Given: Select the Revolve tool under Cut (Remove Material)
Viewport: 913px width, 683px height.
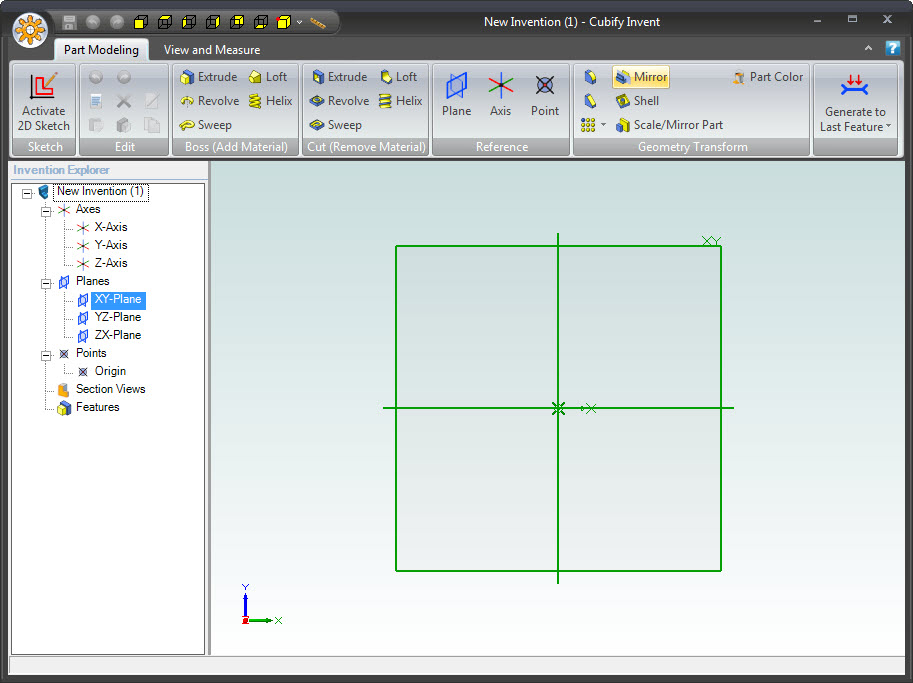Looking at the screenshot, I should point(339,100).
